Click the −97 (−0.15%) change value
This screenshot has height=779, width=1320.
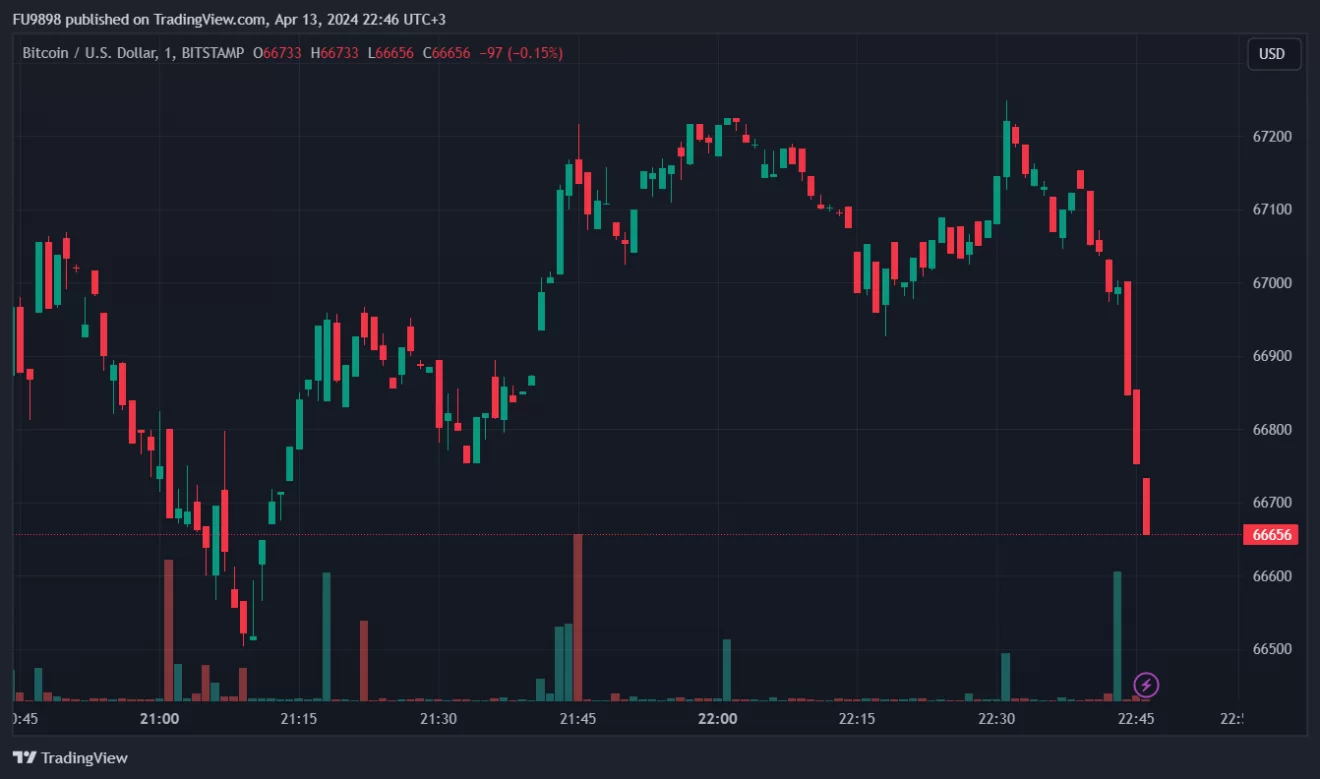pos(521,53)
